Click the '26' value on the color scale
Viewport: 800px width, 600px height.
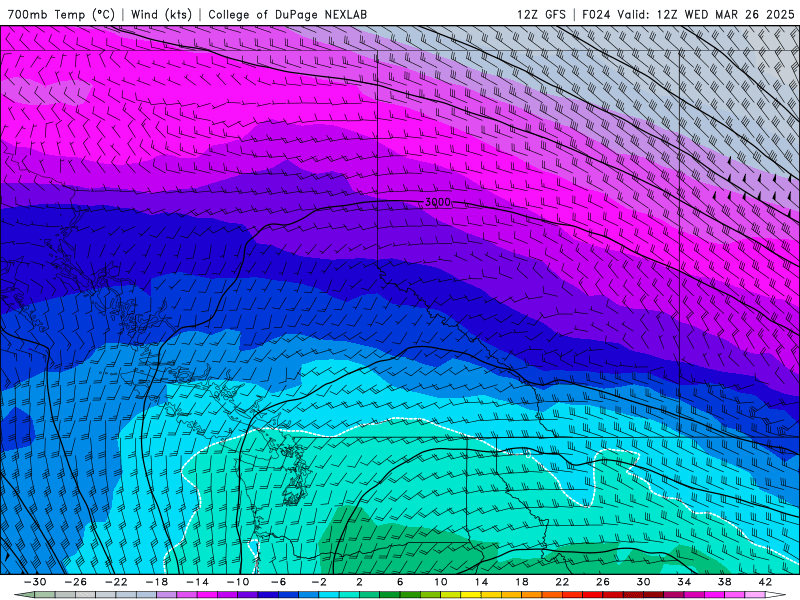tap(603, 582)
